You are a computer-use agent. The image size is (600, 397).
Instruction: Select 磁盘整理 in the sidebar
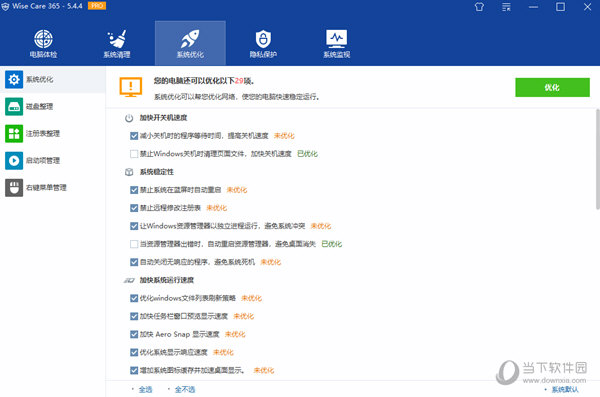click(39, 106)
